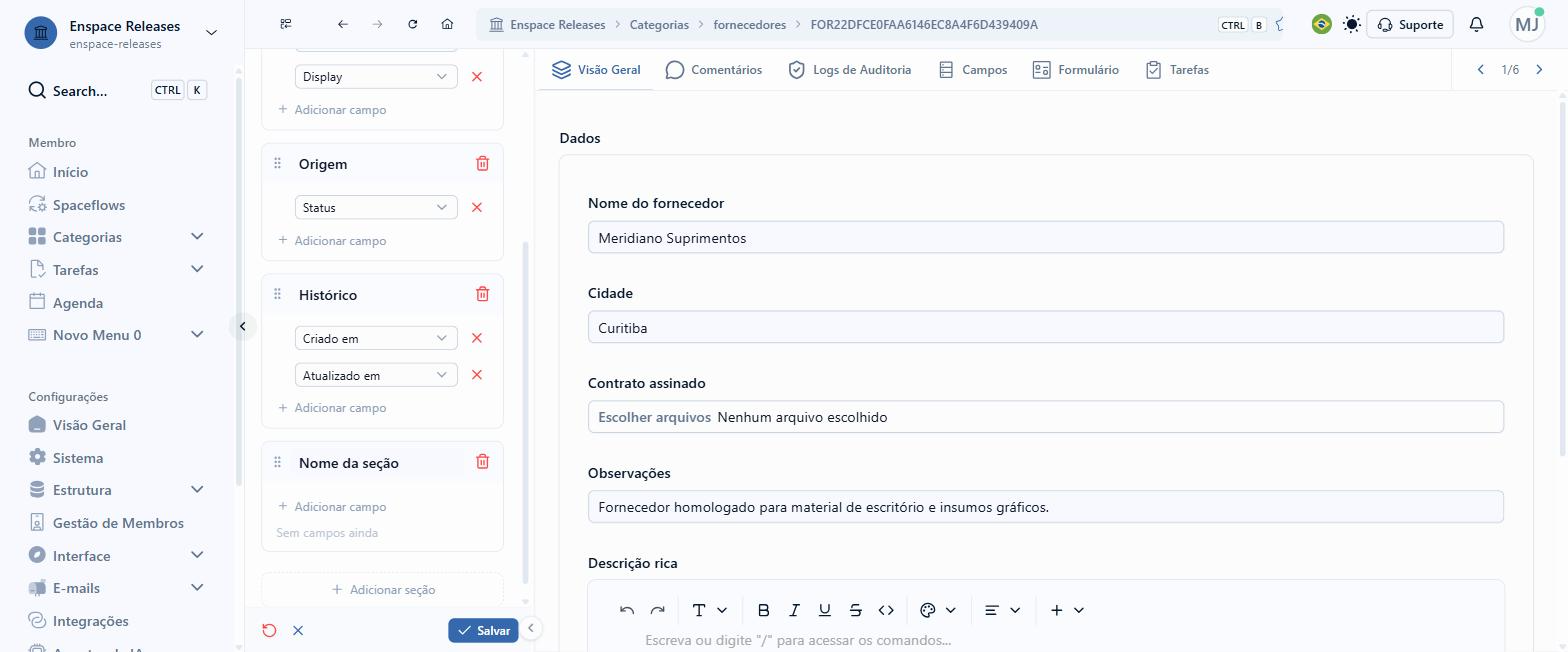Navigate back in top toolbar
This screenshot has height=652, width=1568.
click(x=343, y=24)
